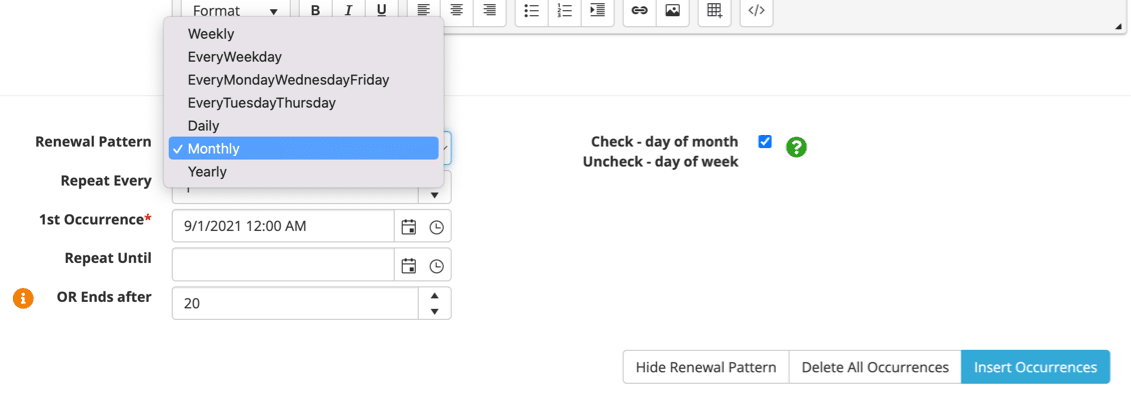Screen dimensions: 1131x398
Task: Insert numbered list
Action: point(565,11)
